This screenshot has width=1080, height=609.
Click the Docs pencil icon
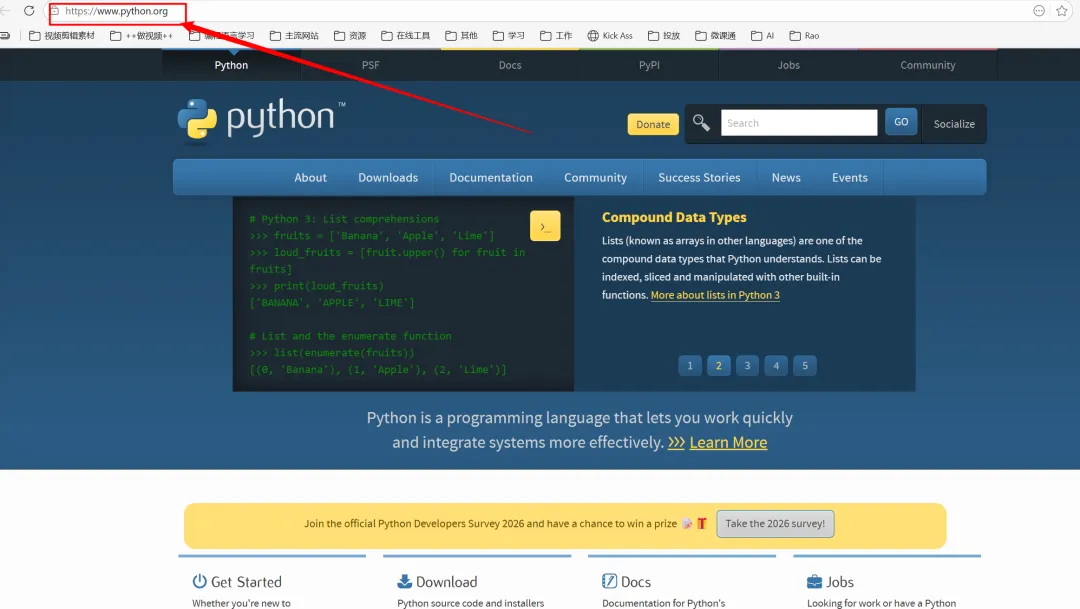[609, 581]
